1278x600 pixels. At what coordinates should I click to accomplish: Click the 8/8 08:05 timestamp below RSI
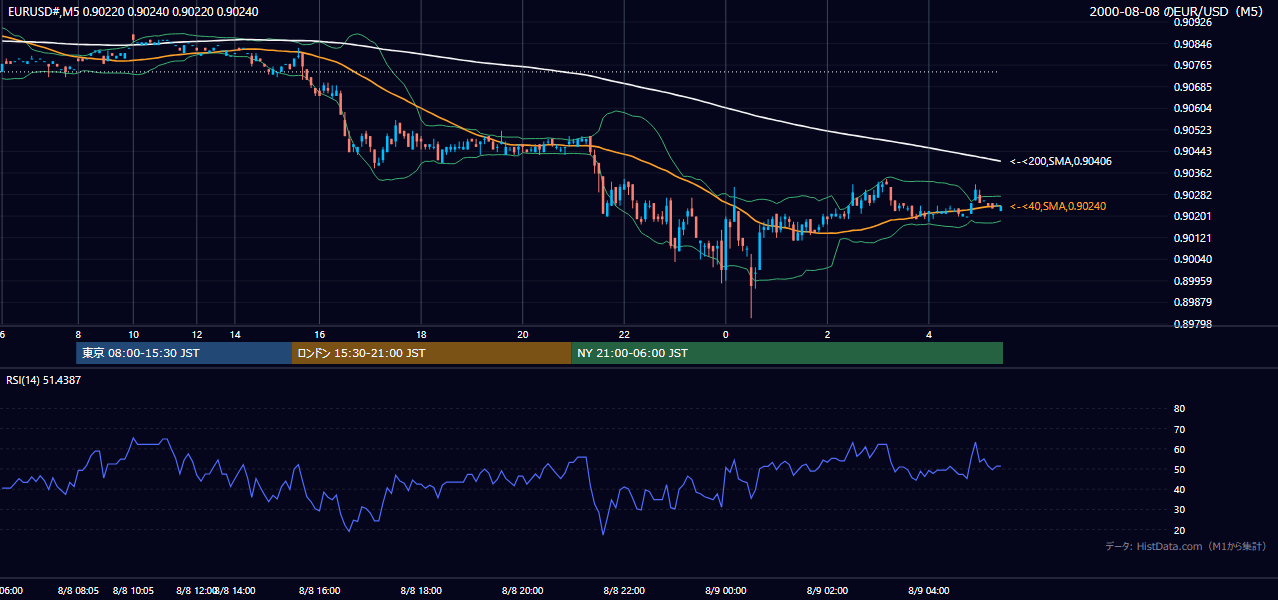click(x=78, y=591)
